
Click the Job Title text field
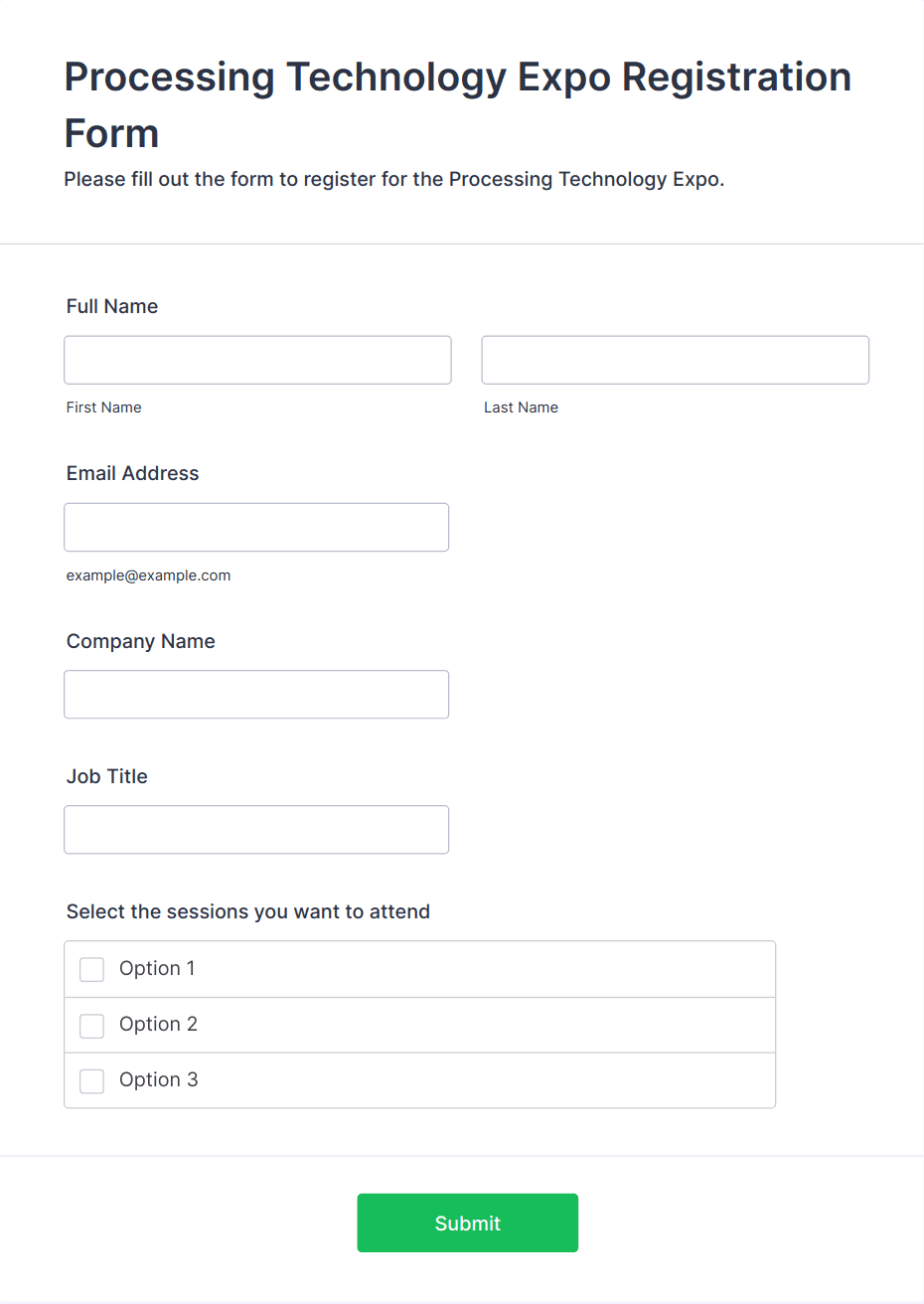(256, 829)
